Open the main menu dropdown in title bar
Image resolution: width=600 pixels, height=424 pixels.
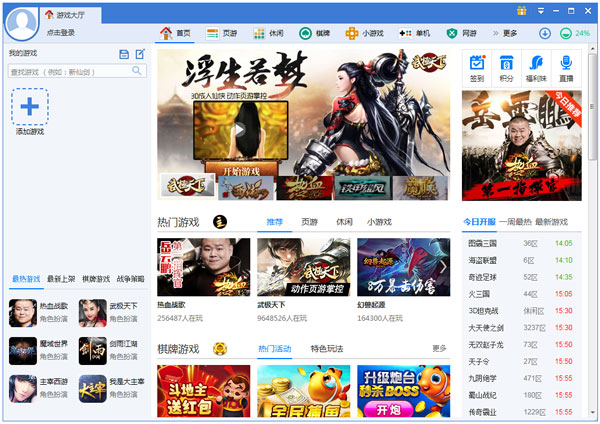(x=541, y=11)
